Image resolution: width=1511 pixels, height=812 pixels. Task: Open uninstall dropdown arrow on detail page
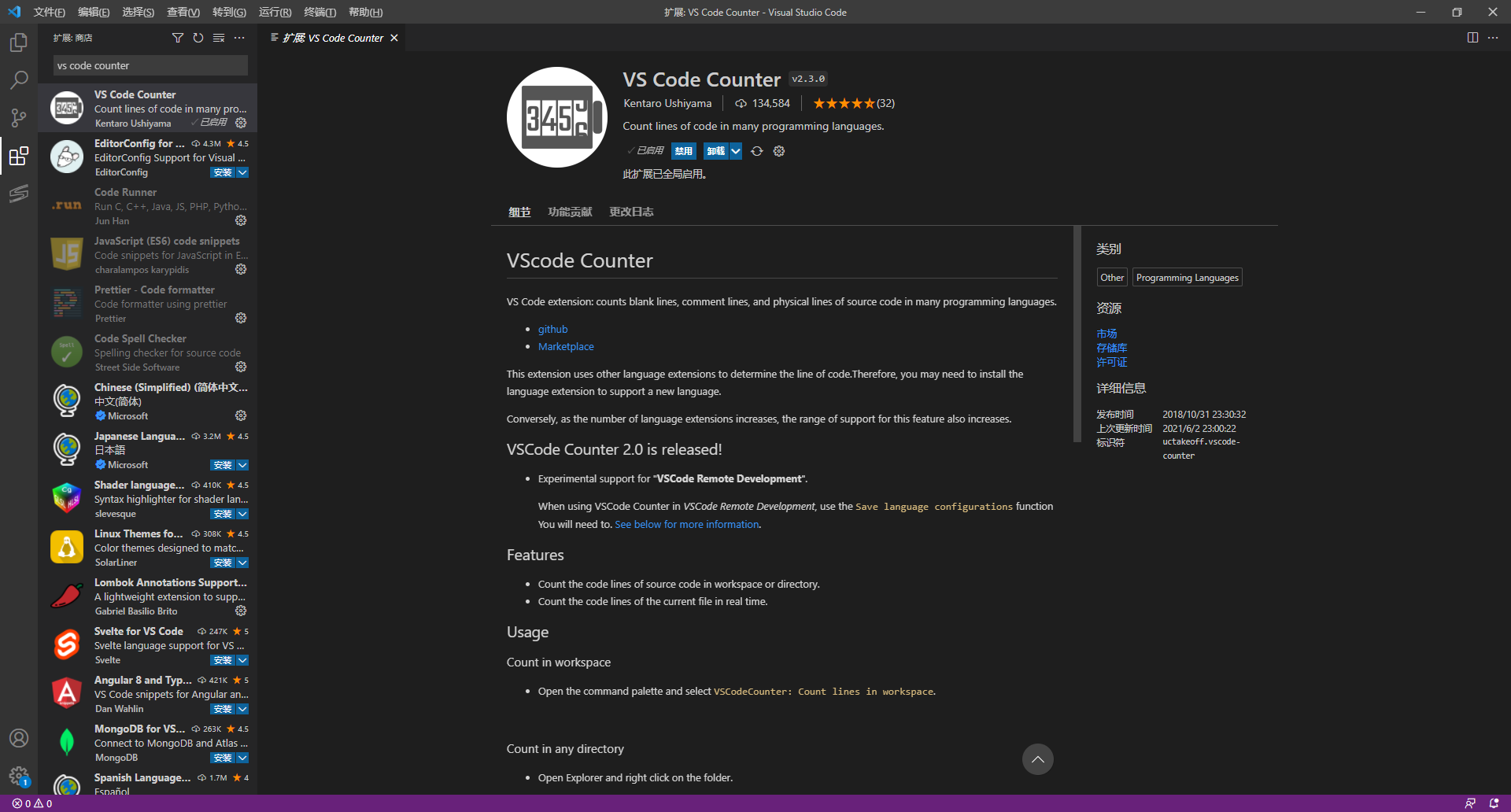click(x=736, y=151)
